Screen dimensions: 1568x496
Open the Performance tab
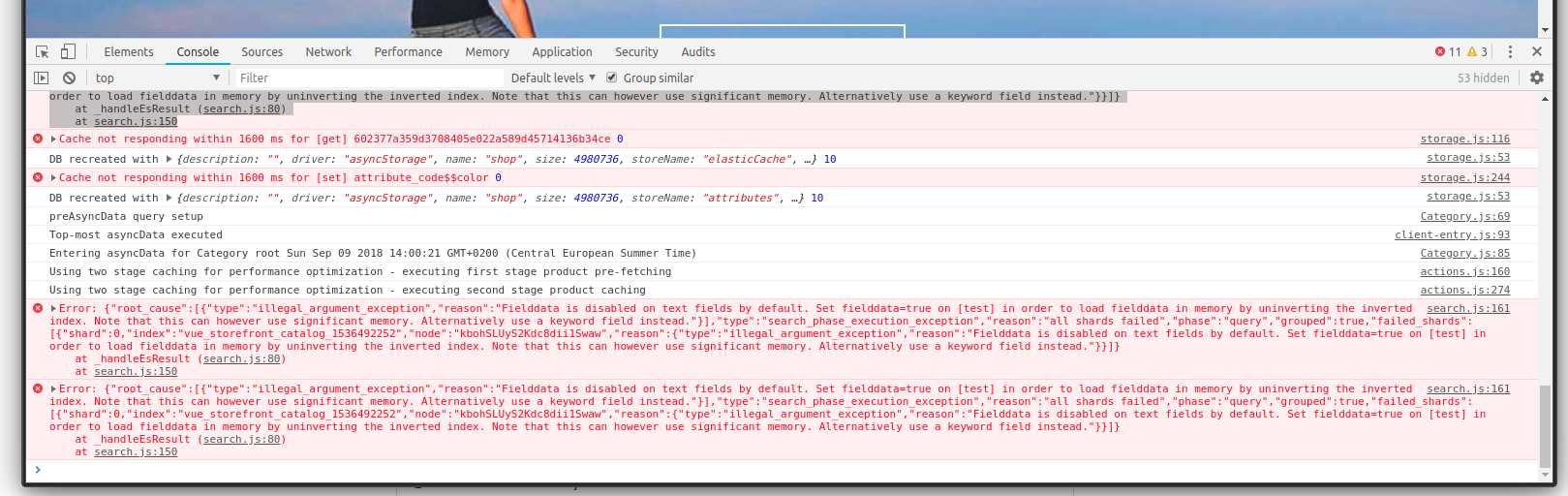tap(408, 51)
